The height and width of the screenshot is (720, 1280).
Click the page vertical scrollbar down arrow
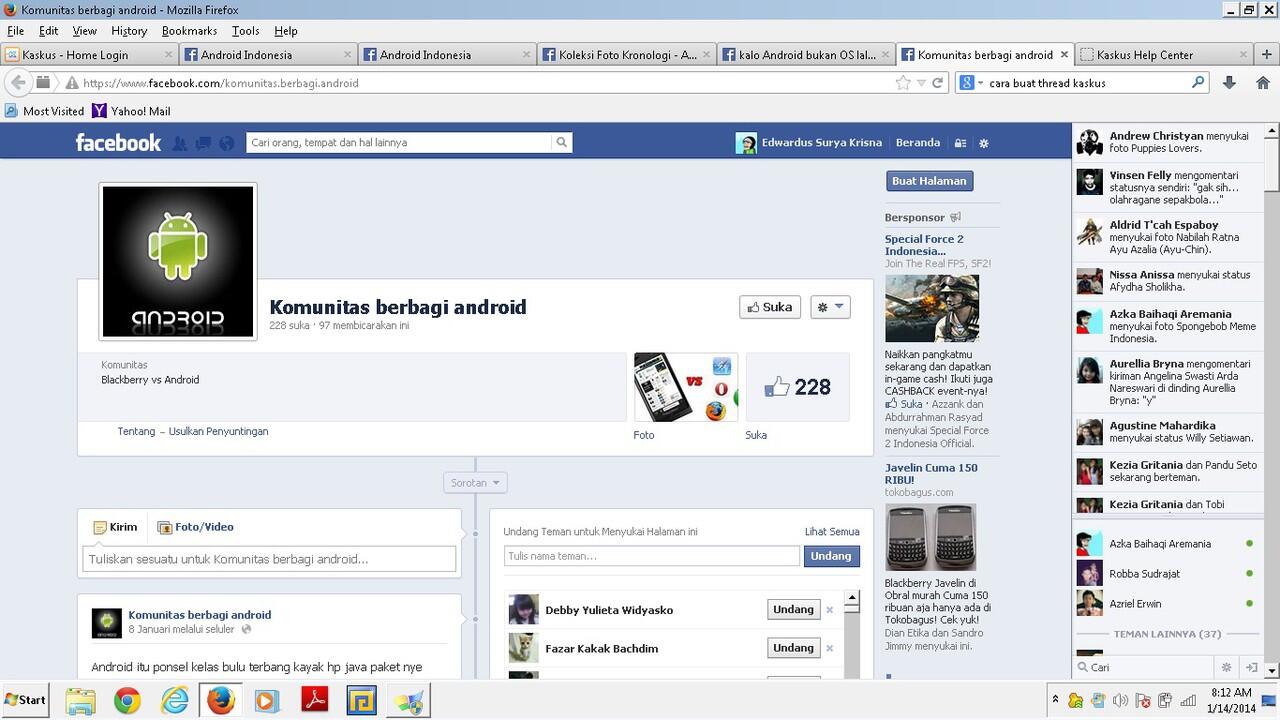pyautogui.click(x=1271, y=670)
